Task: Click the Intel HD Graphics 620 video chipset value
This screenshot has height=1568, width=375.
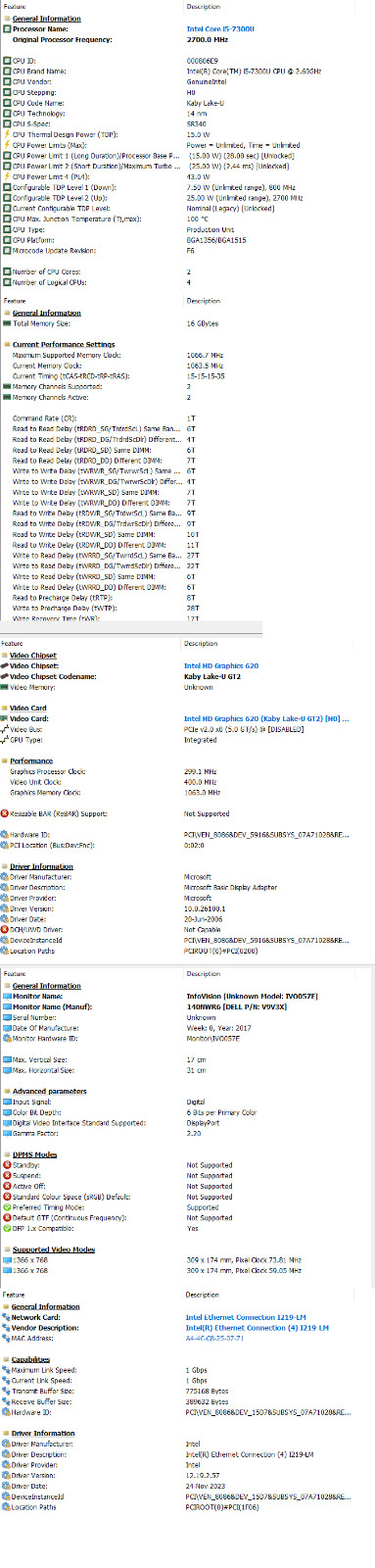Action: click(221, 666)
